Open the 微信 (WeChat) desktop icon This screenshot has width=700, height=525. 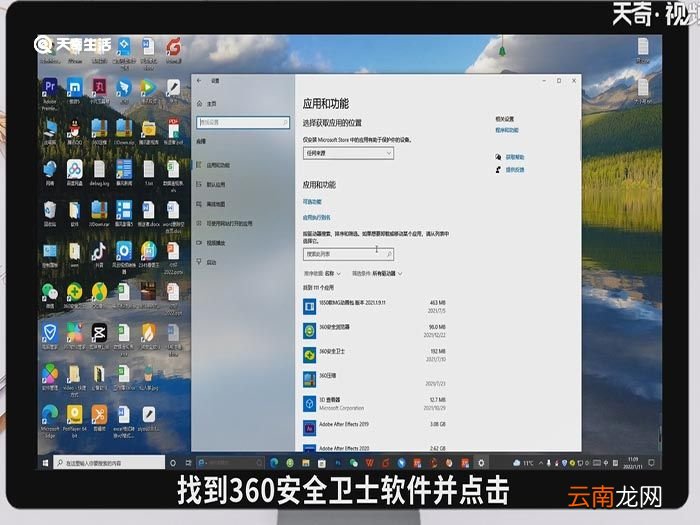click(x=50, y=296)
